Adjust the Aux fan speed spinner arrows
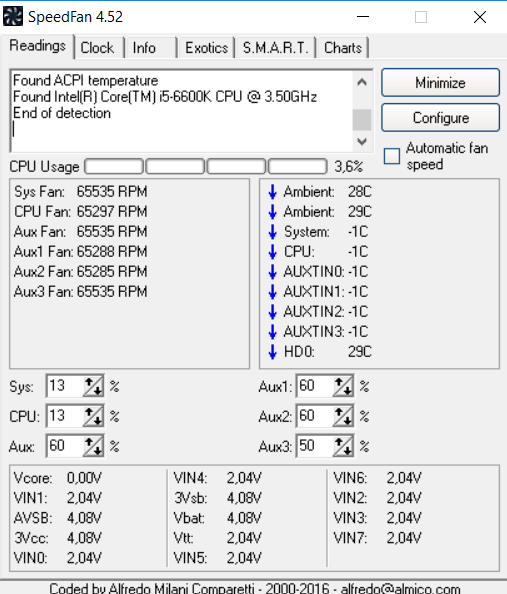 [93, 446]
